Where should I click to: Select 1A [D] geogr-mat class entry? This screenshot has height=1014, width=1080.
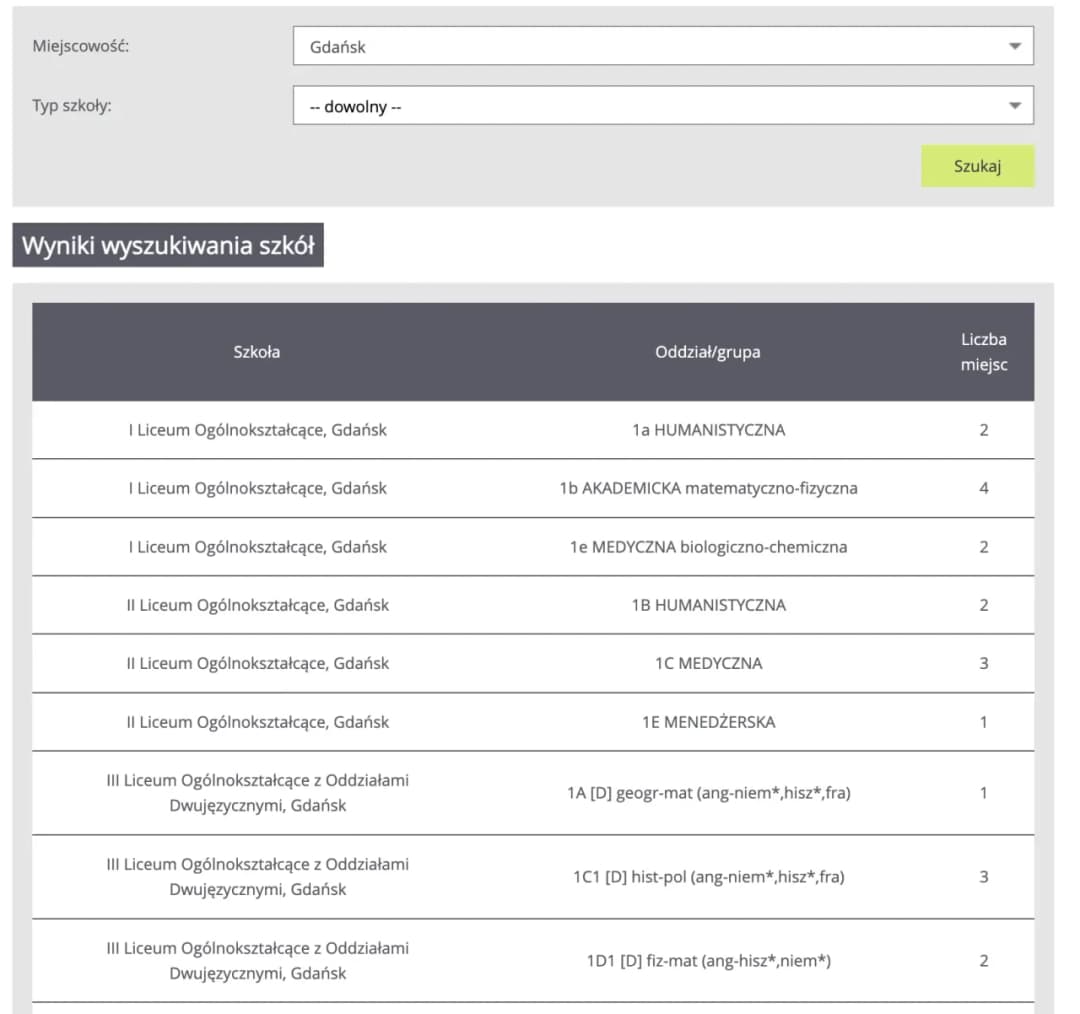click(x=708, y=793)
